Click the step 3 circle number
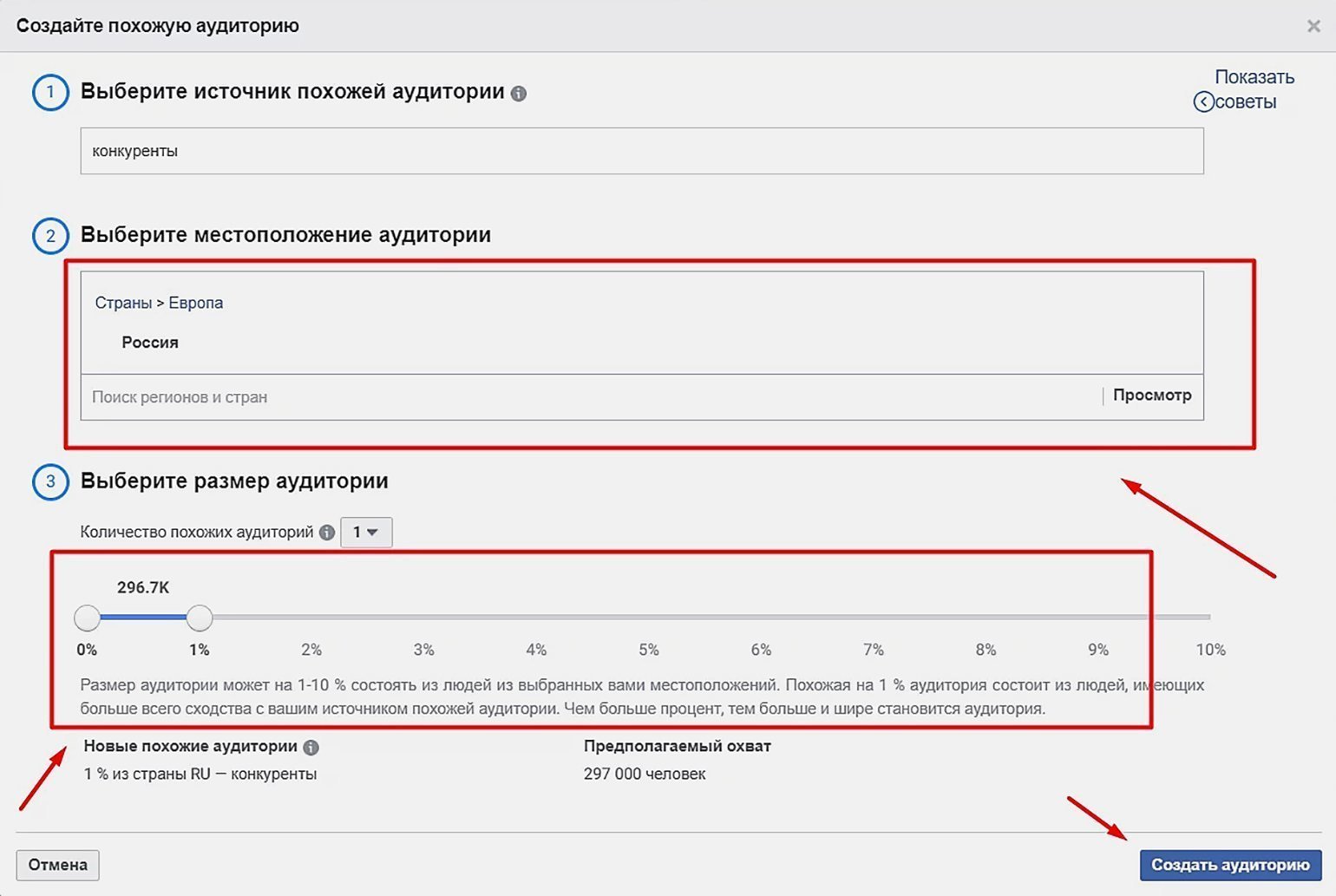This screenshot has height=896, width=1336. click(x=50, y=482)
